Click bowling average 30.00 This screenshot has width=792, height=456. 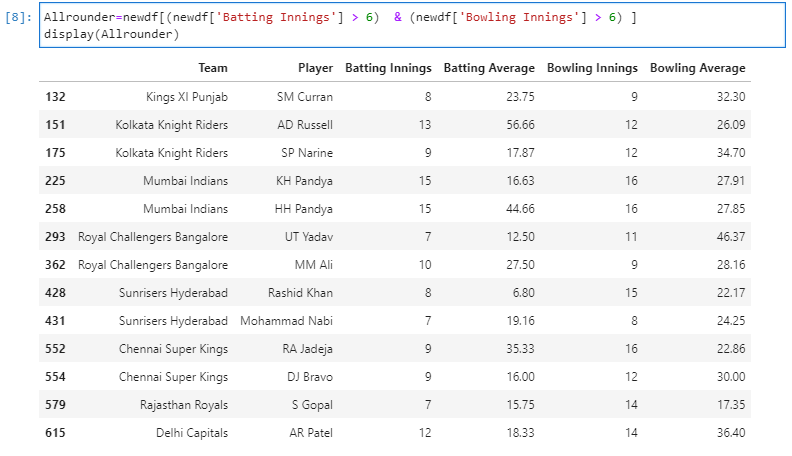coord(731,377)
